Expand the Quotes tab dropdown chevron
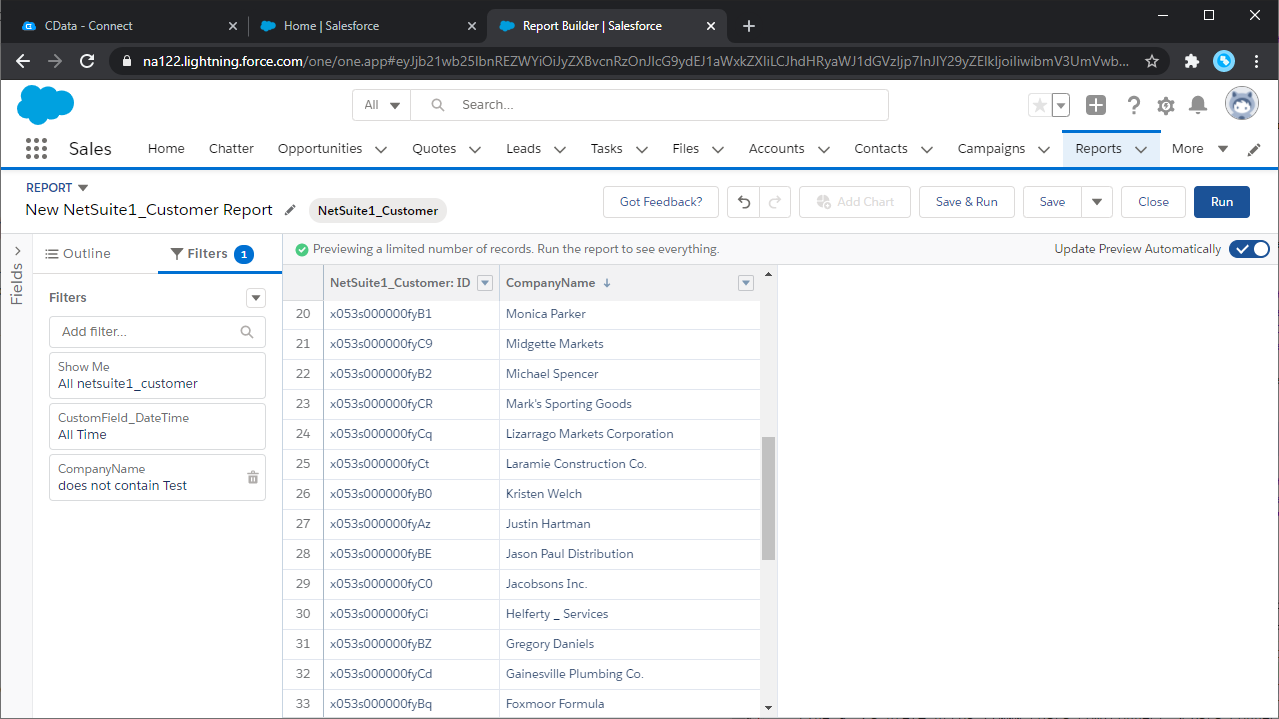 tap(475, 150)
